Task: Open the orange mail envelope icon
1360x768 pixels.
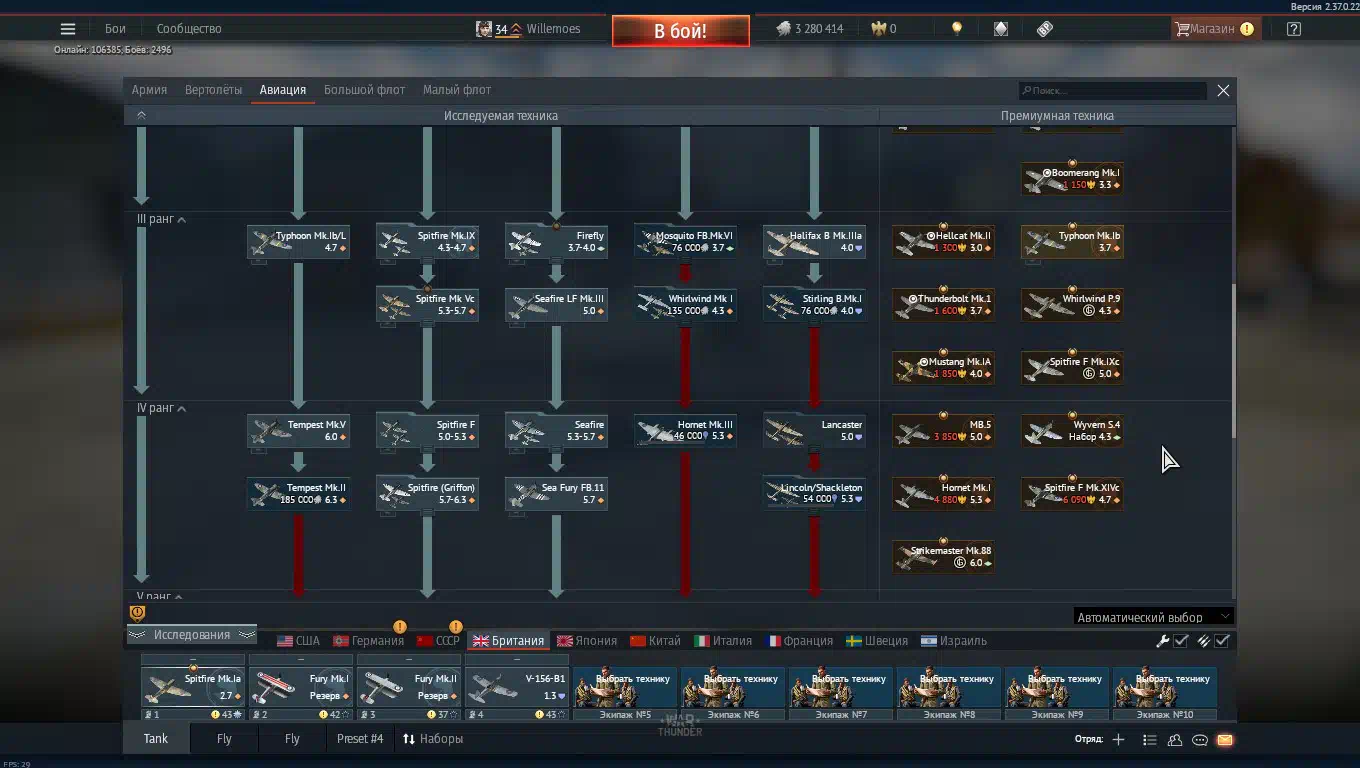Action: point(1225,740)
